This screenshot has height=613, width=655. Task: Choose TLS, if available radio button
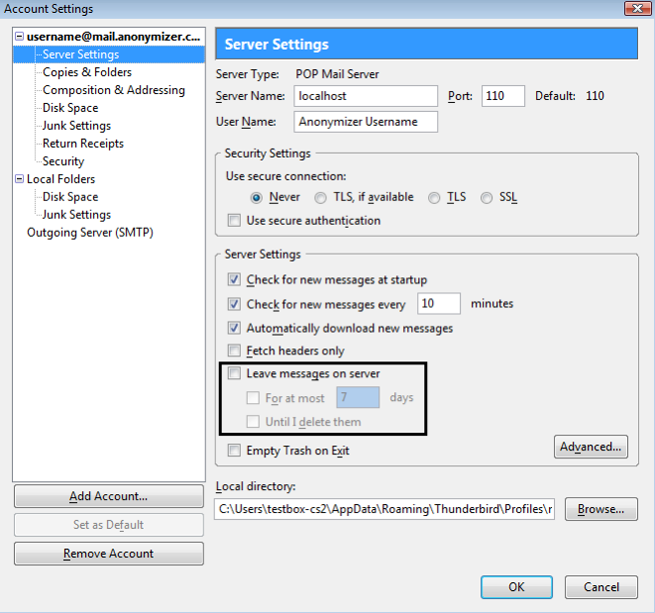pos(321,198)
